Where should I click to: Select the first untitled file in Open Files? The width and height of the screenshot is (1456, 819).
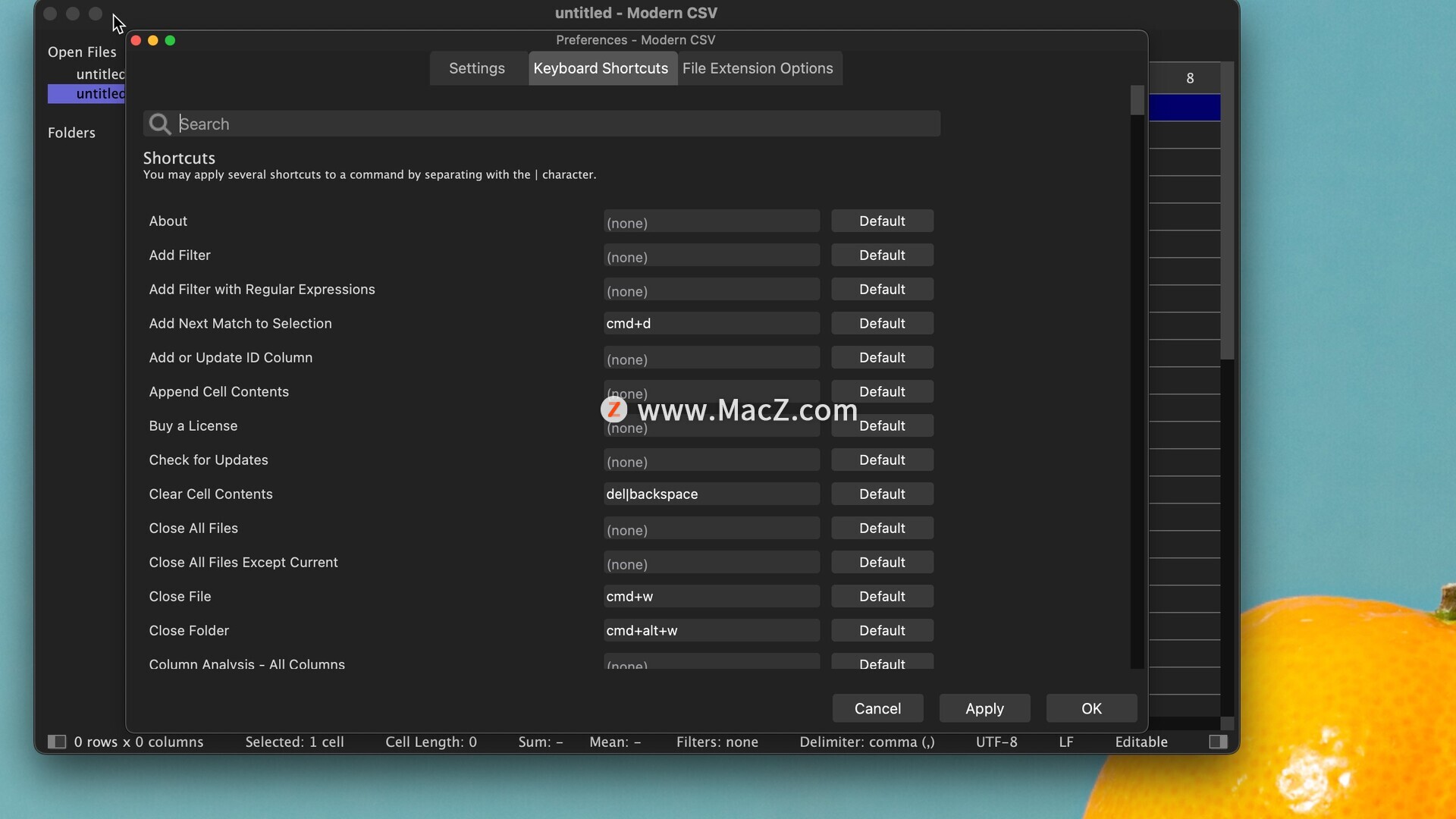100,74
